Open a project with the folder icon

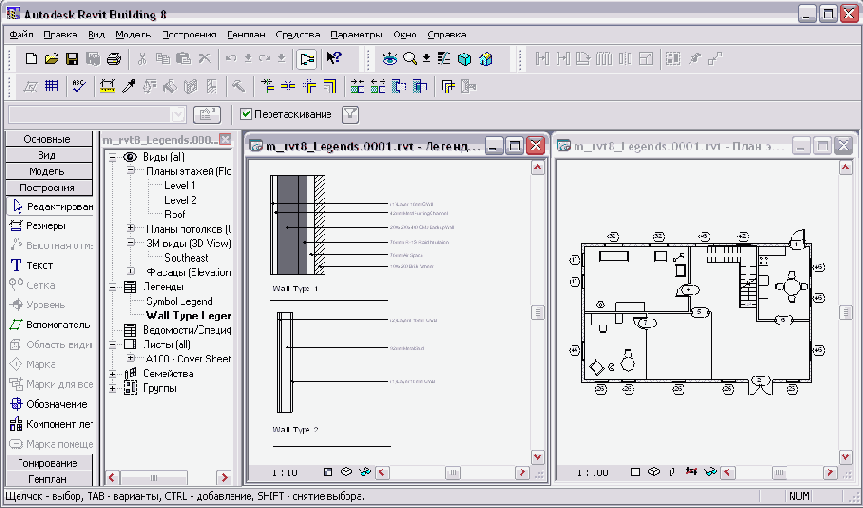click(51, 58)
